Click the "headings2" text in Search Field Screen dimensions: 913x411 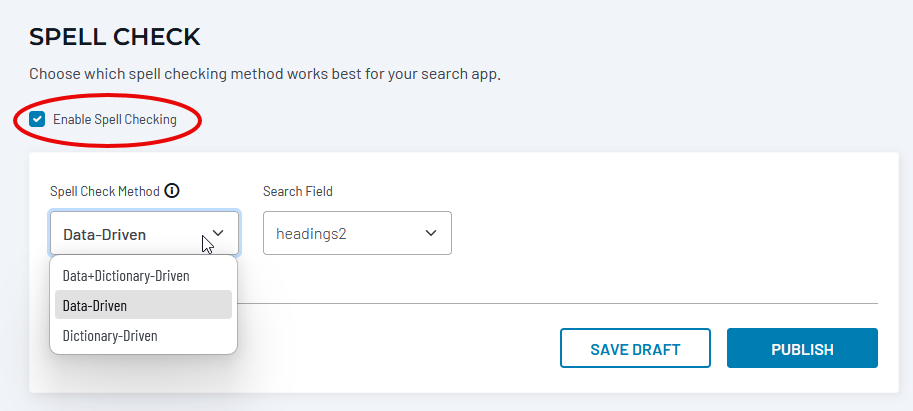click(x=310, y=234)
